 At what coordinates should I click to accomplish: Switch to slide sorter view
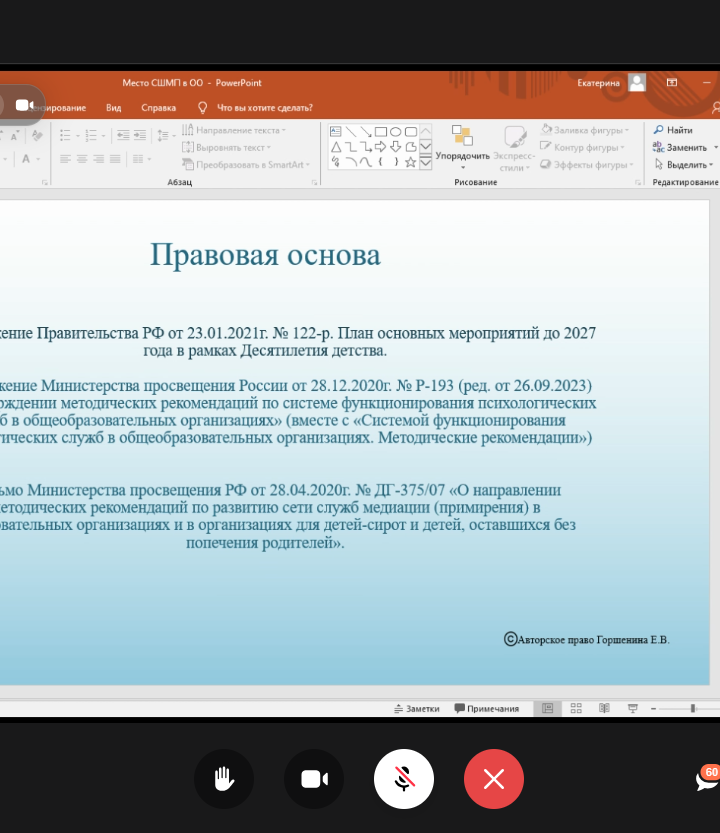[576, 708]
